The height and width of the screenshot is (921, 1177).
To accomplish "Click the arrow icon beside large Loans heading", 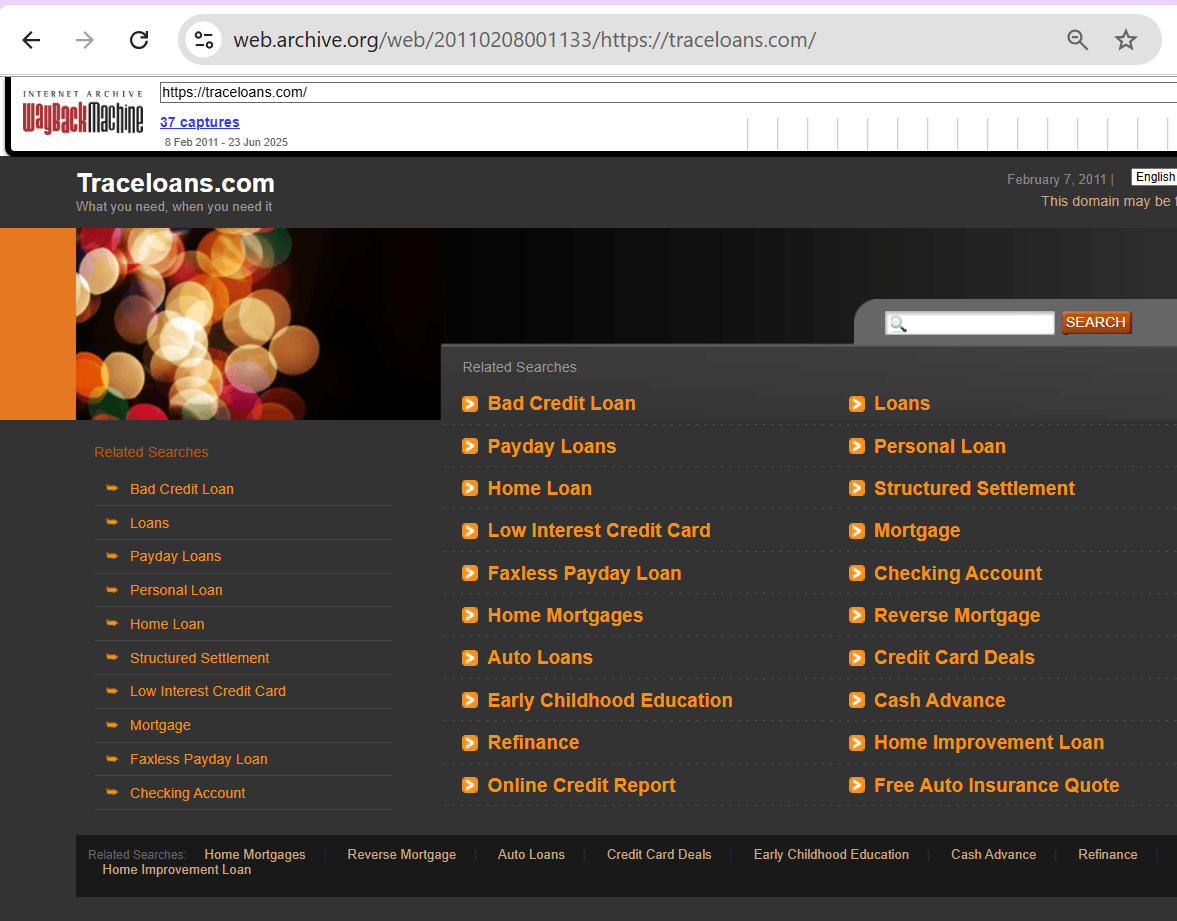I will tap(856, 404).
